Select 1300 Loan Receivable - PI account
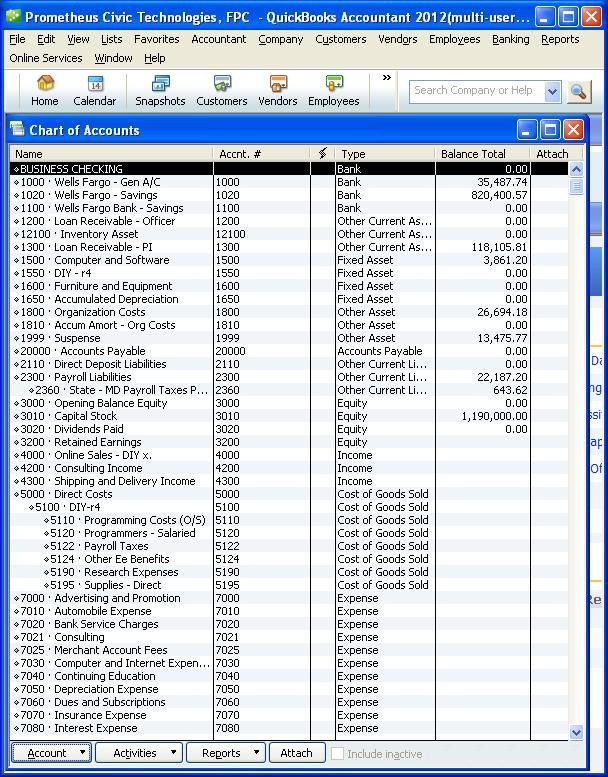Screen dimensions: 608x777 289,247
